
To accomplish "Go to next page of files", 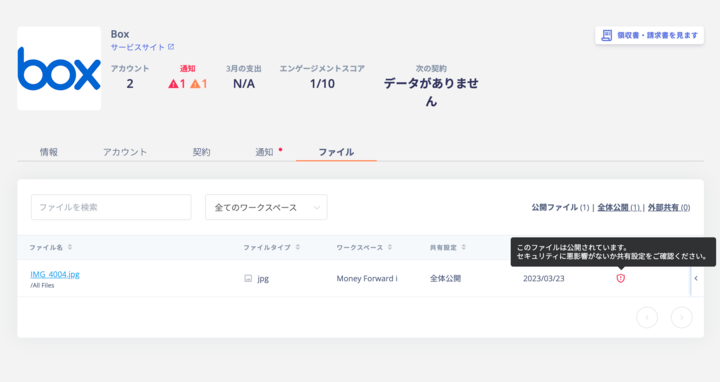I will click(681, 317).
